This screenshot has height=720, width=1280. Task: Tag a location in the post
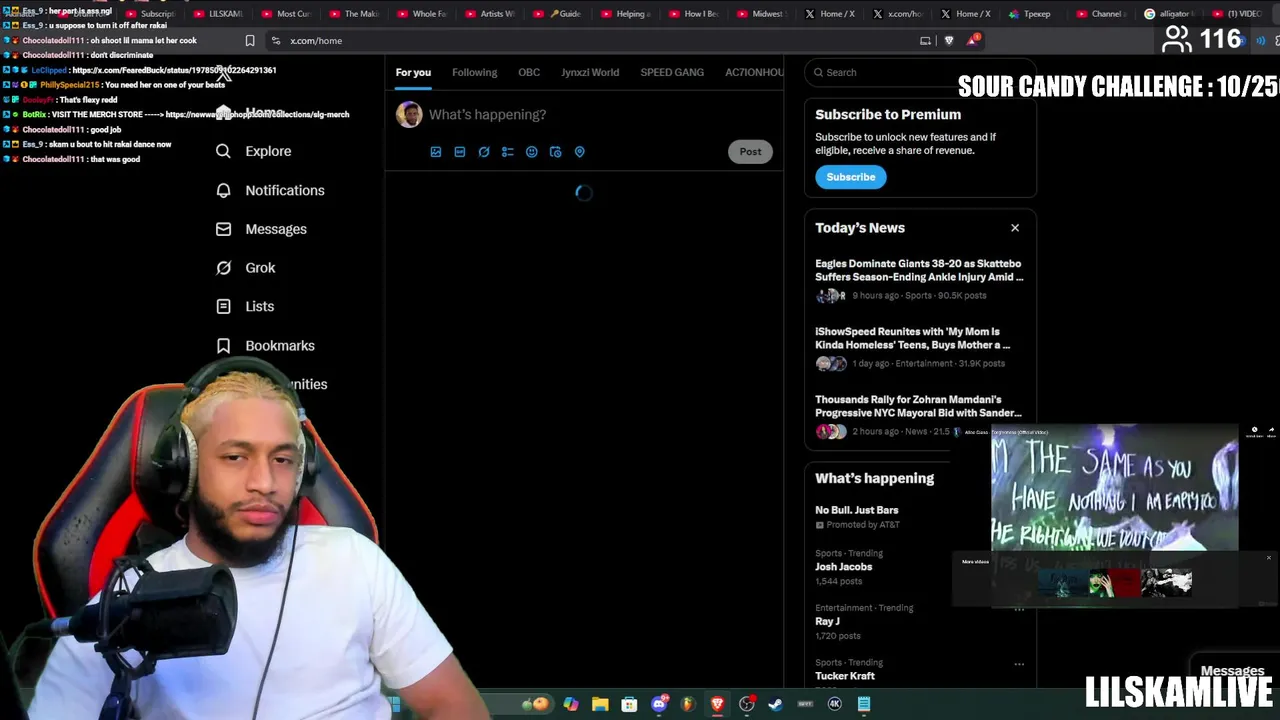point(580,152)
